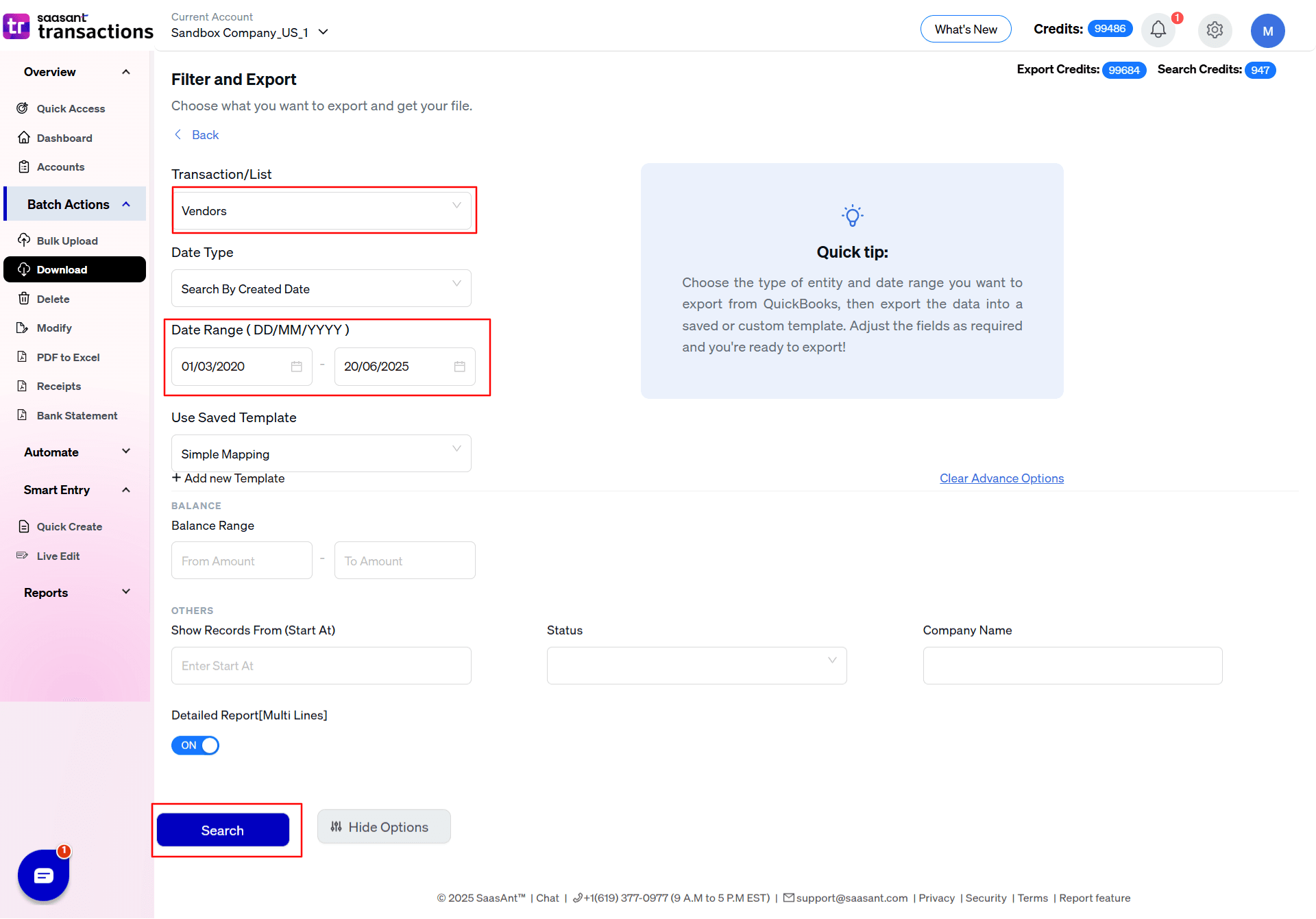
Task: Open the Terms footer link
Action: click(x=1032, y=898)
